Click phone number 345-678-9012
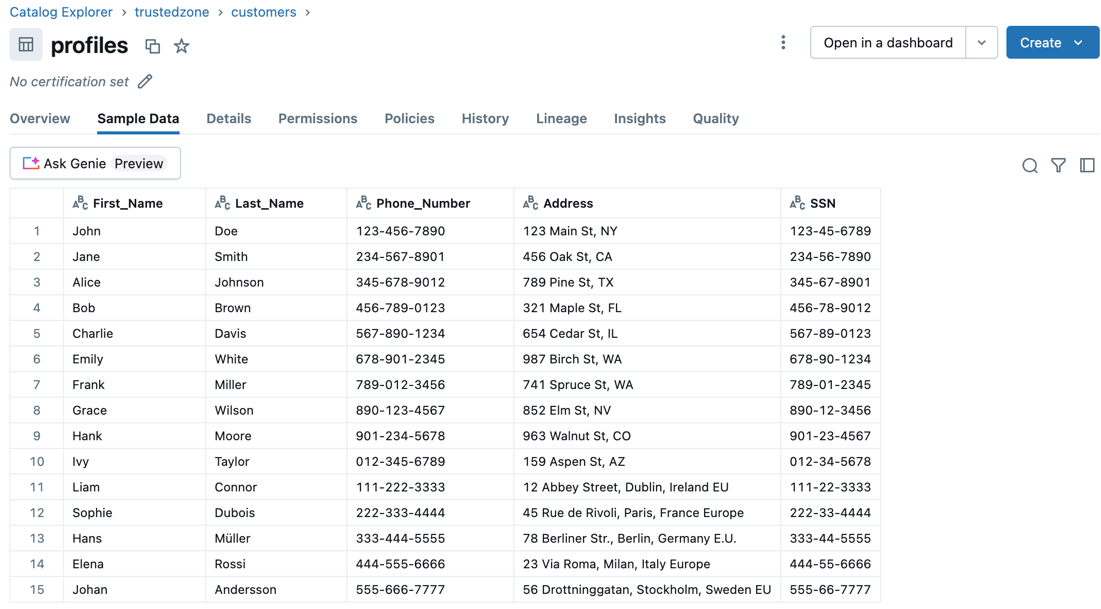 pyautogui.click(x=430, y=282)
